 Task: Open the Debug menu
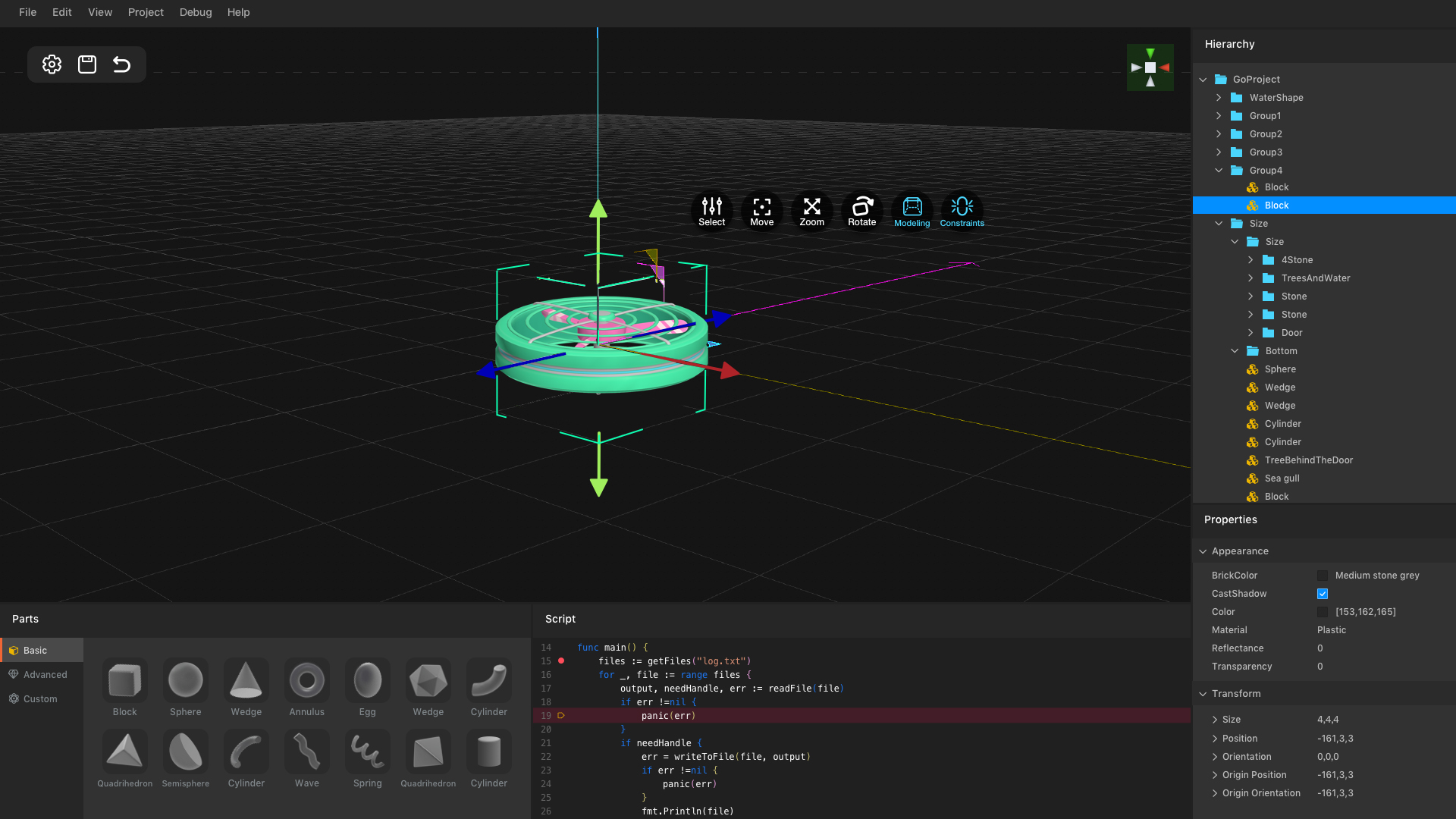pyautogui.click(x=196, y=12)
